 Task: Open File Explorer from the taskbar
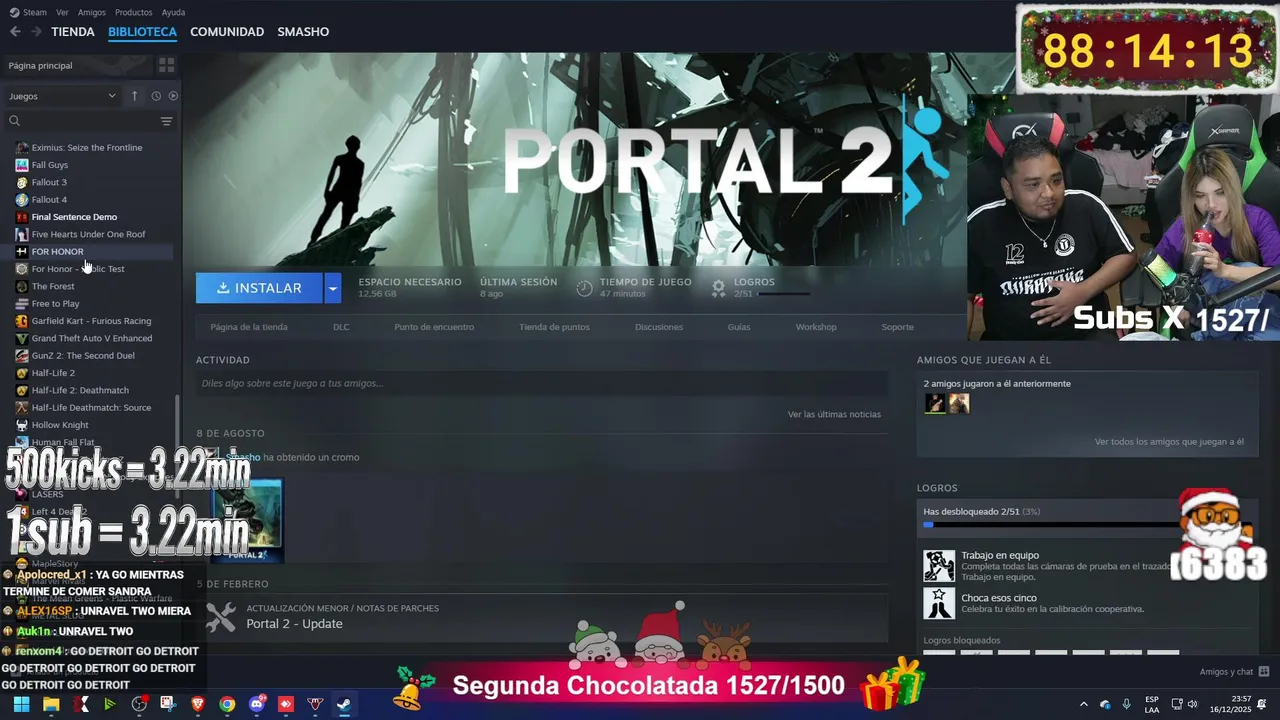point(51,704)
